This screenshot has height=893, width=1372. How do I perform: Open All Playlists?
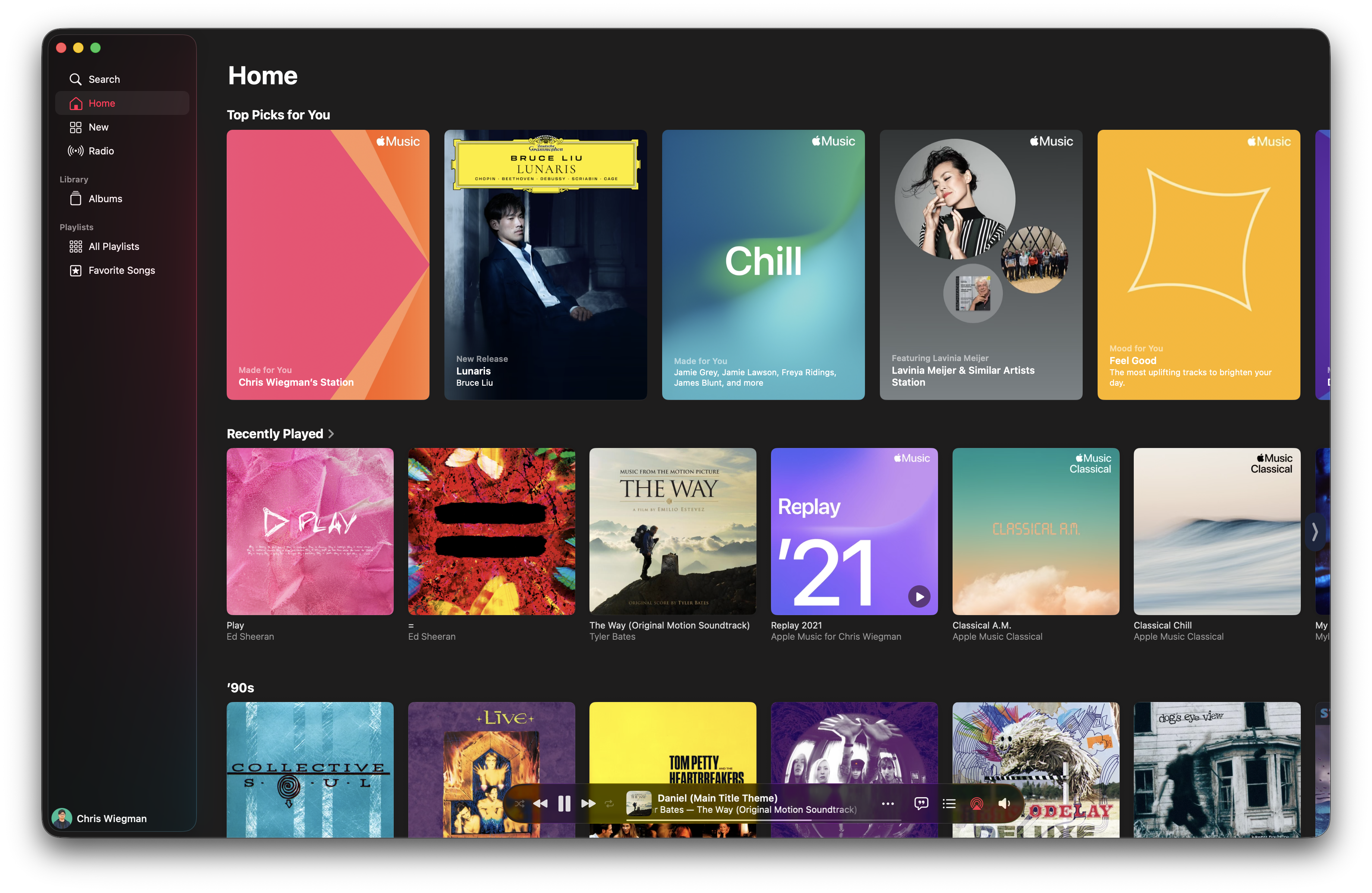coord(122,246)
